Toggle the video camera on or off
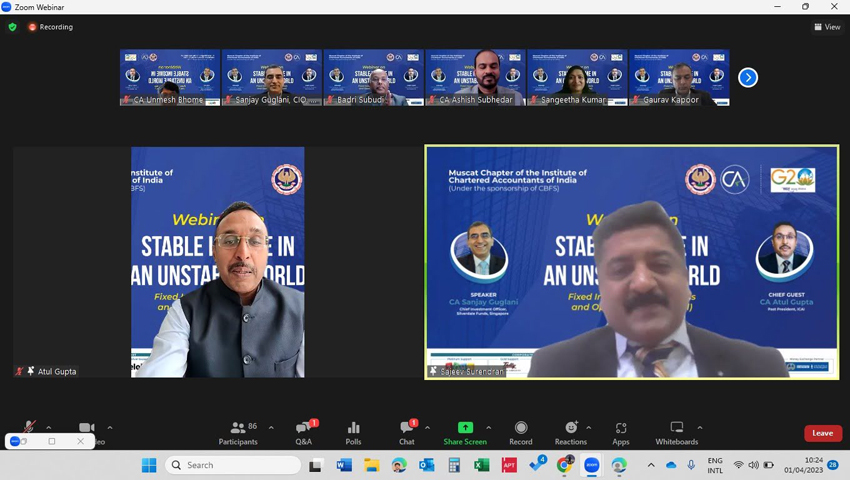 pos(87,429)
